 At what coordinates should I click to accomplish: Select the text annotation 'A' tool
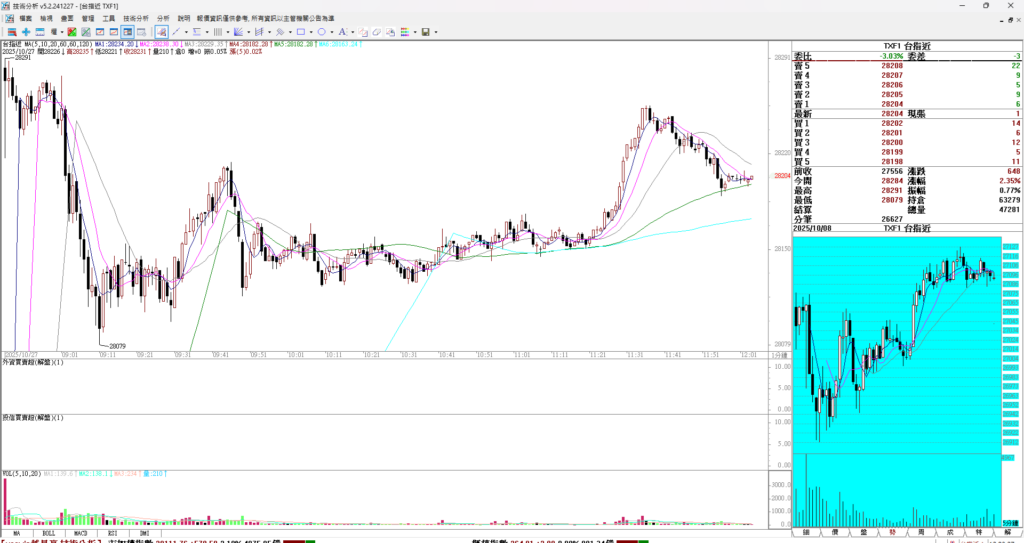pyautogui.click(x=342, y=32)
